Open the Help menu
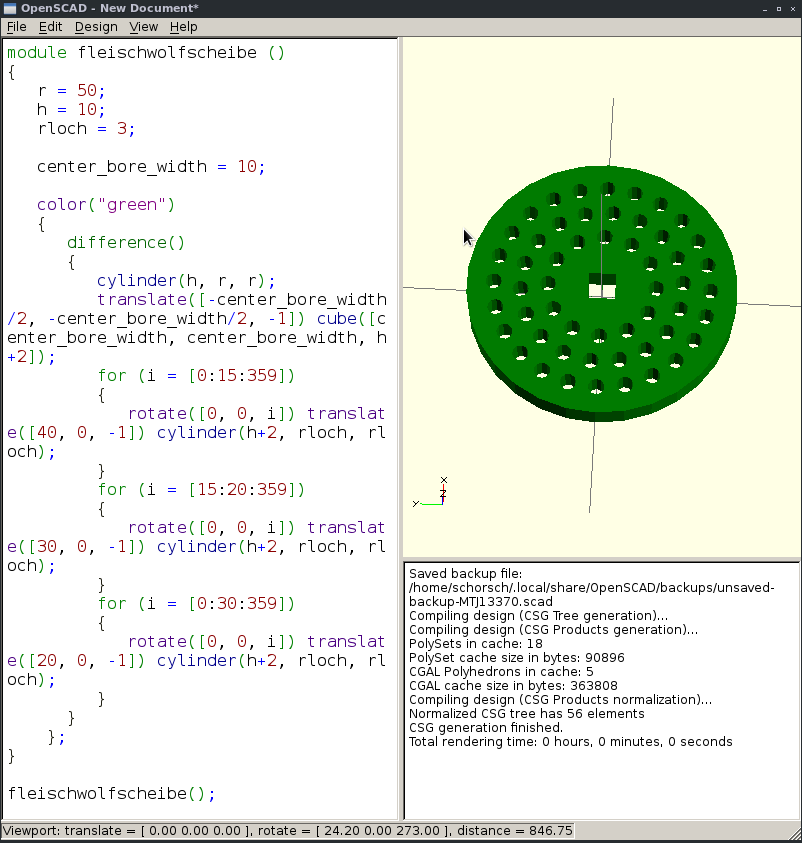This screenshot has height=843, width=802. pyautogui.click(x=184, y=27)
